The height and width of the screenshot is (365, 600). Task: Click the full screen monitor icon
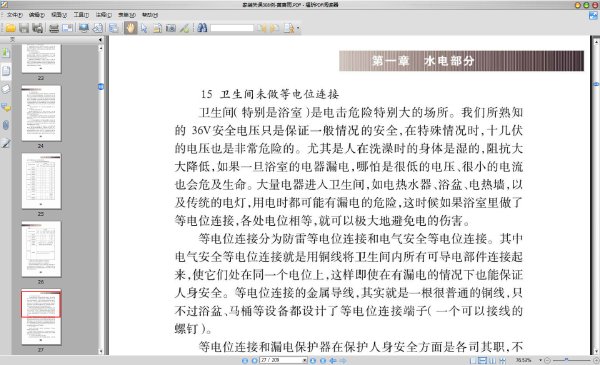pos(84,28)
